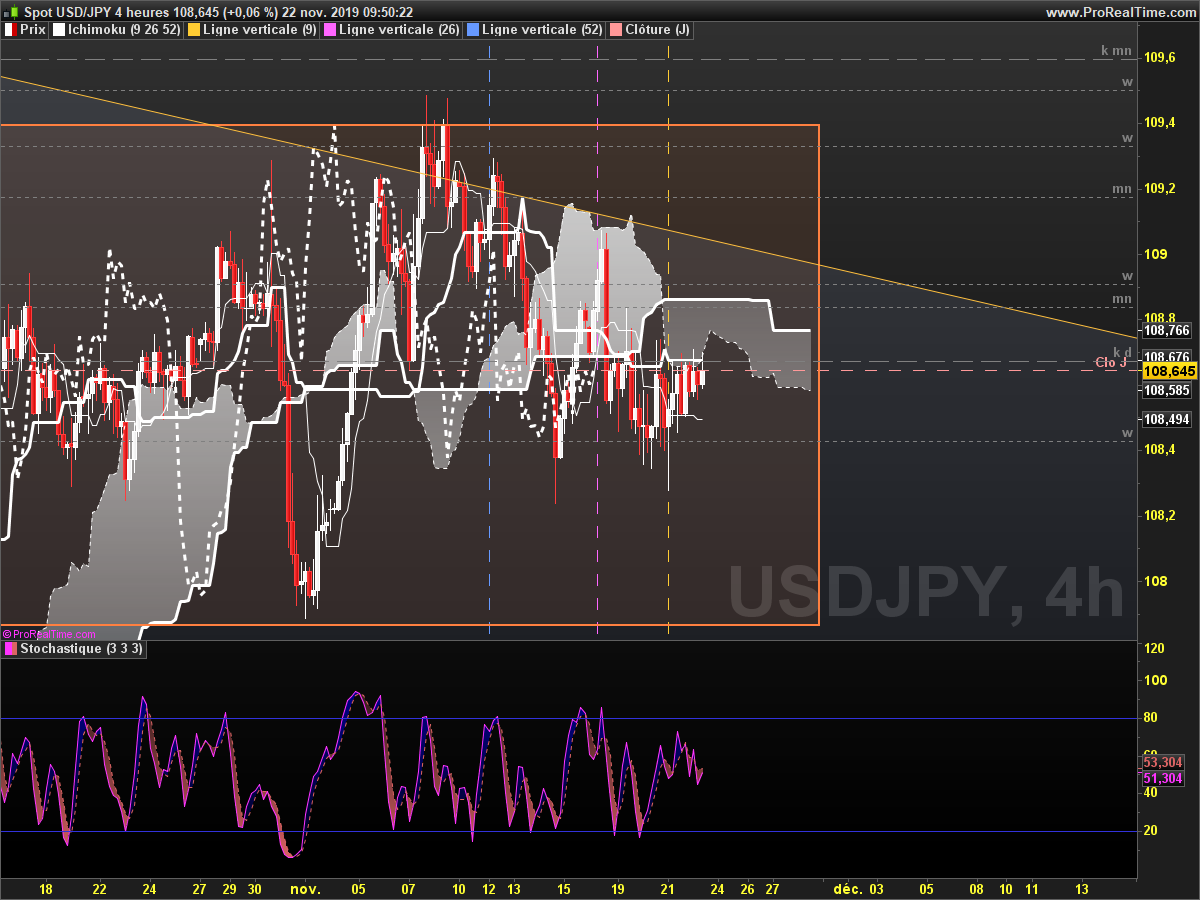Click the 18 date axis label
Viewport: 1200px width, 900px height.
pyautogui.click(x=45, y=888)
